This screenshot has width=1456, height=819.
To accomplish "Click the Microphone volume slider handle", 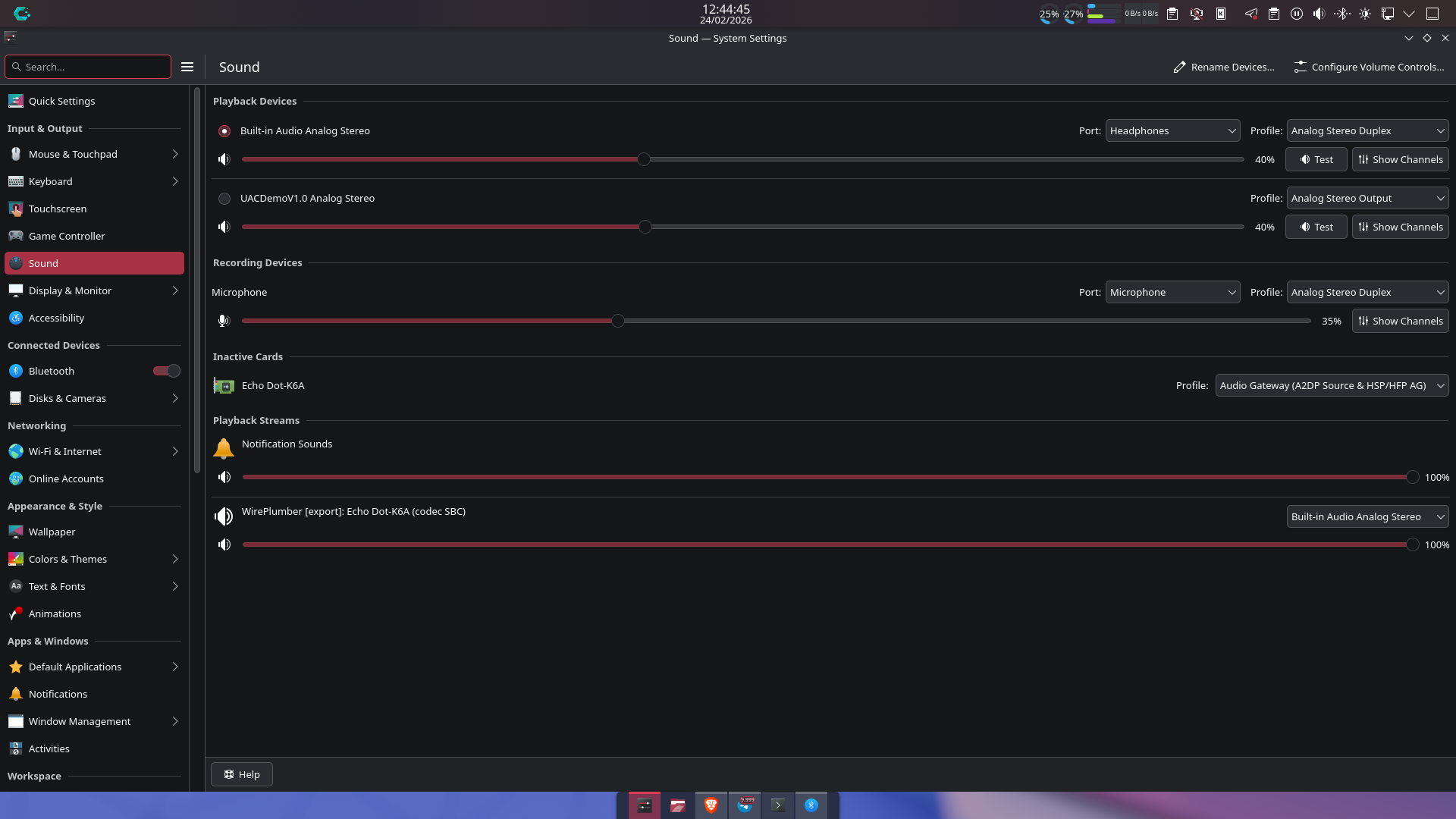I will [618, 321].
